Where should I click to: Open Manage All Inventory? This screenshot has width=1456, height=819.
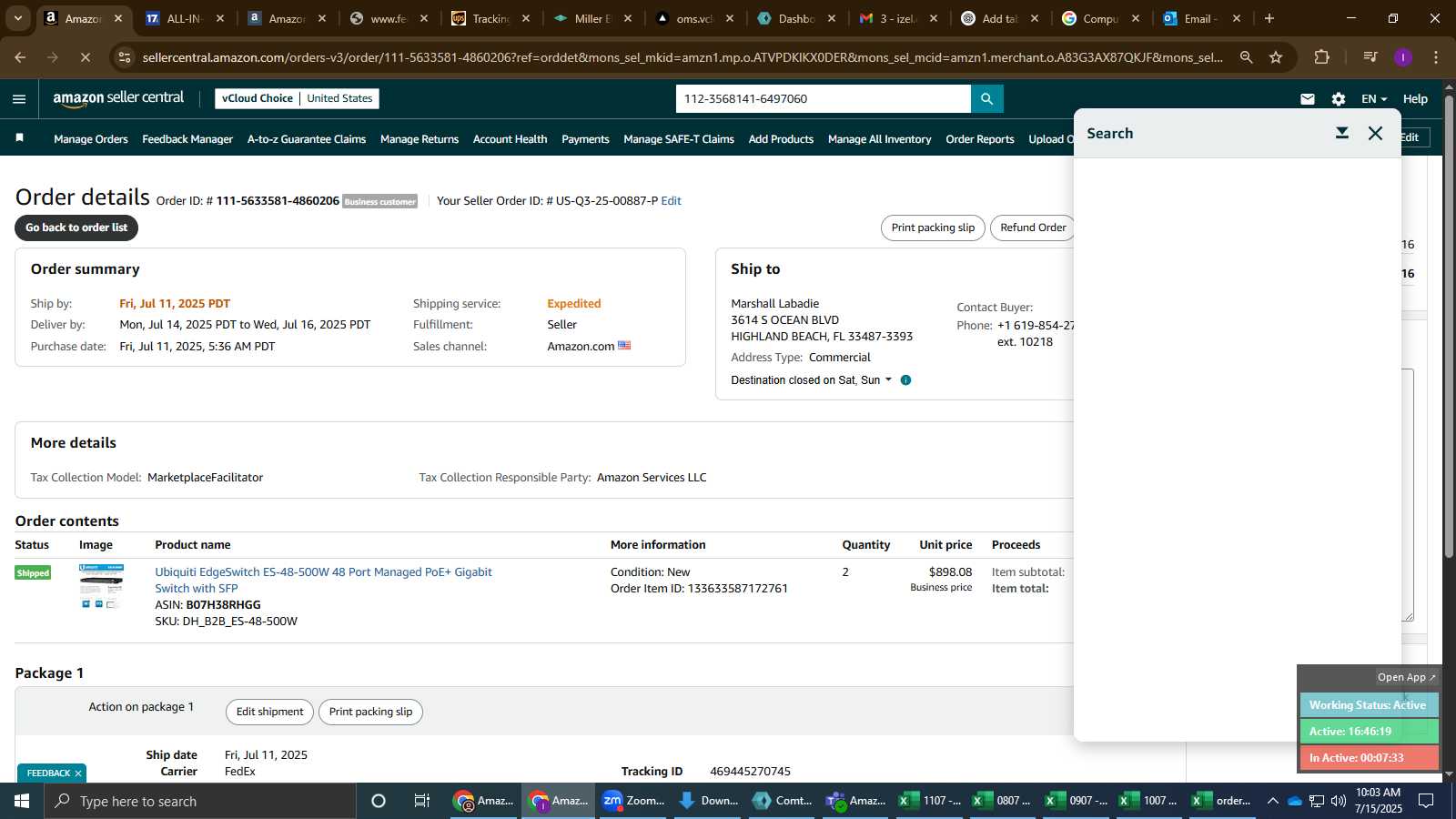(880, 139)
